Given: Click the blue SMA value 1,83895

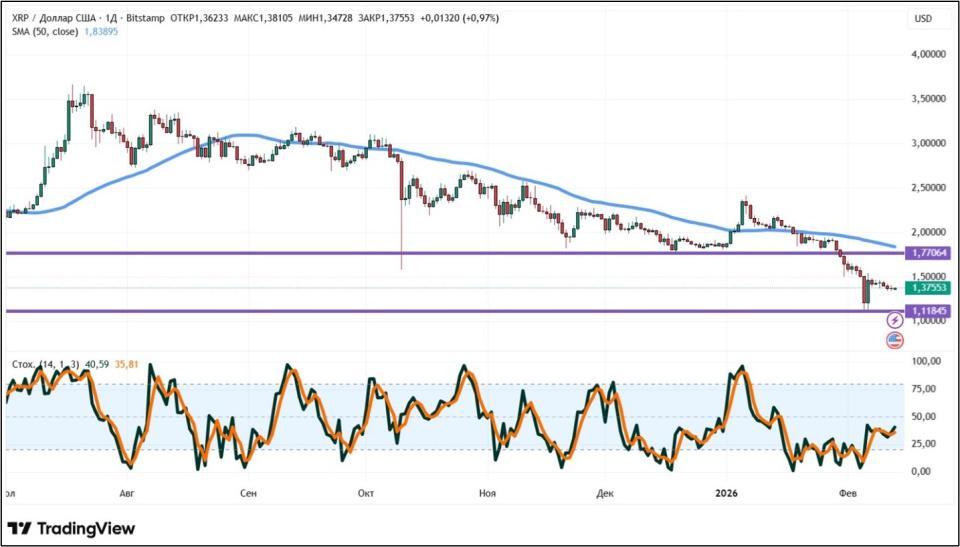Looking at the screenshot, I should [x=112, y=32].
